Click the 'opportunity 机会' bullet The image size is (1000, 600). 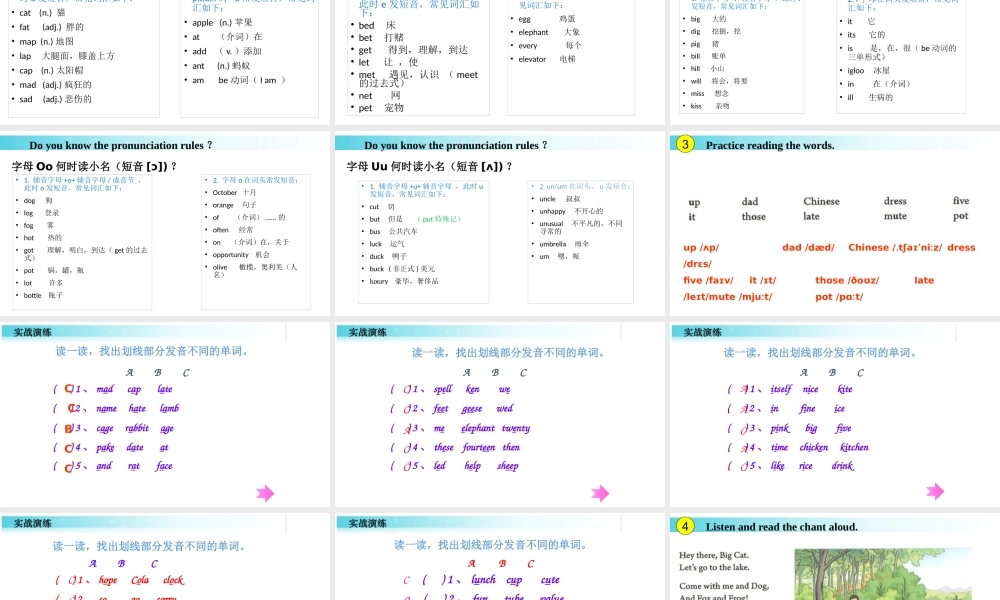[241, 254]
